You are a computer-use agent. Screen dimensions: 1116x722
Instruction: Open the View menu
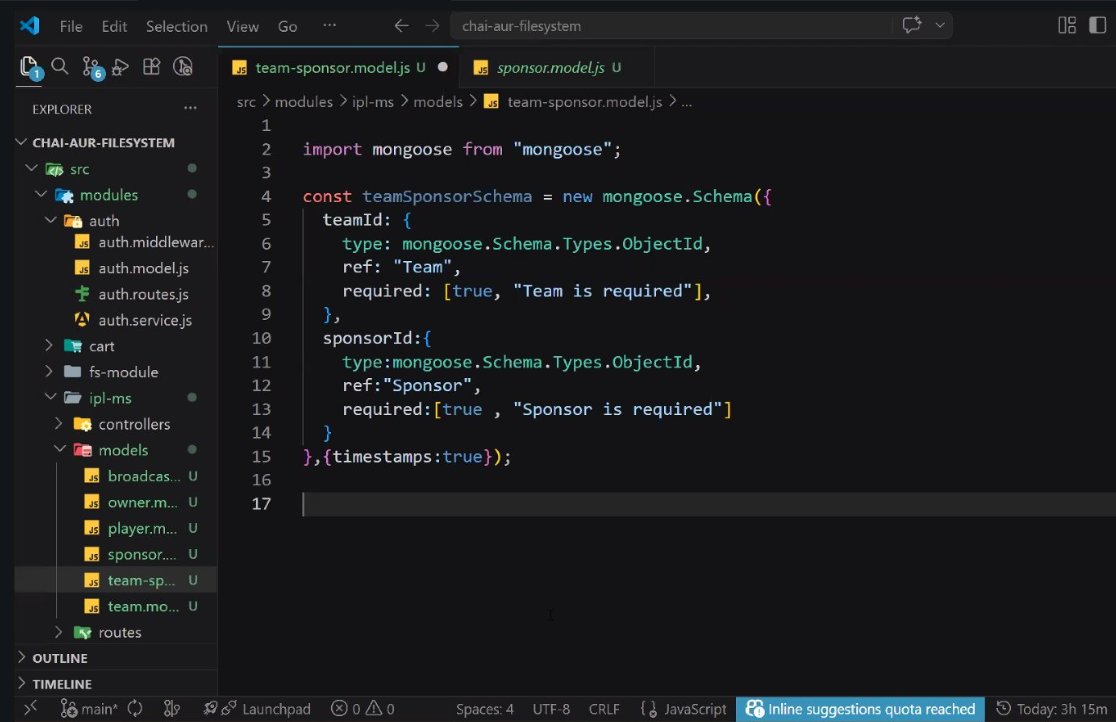point(243,26)
